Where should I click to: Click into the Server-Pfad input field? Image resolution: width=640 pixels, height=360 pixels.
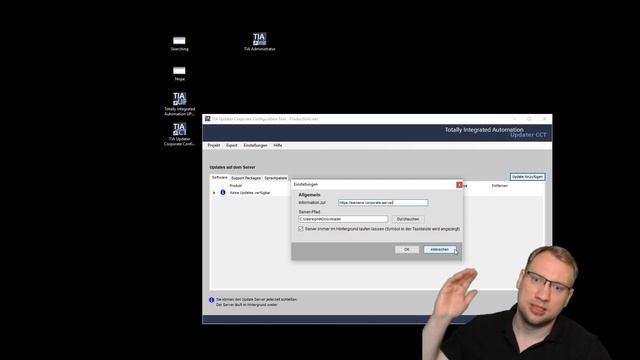(343, 219)
